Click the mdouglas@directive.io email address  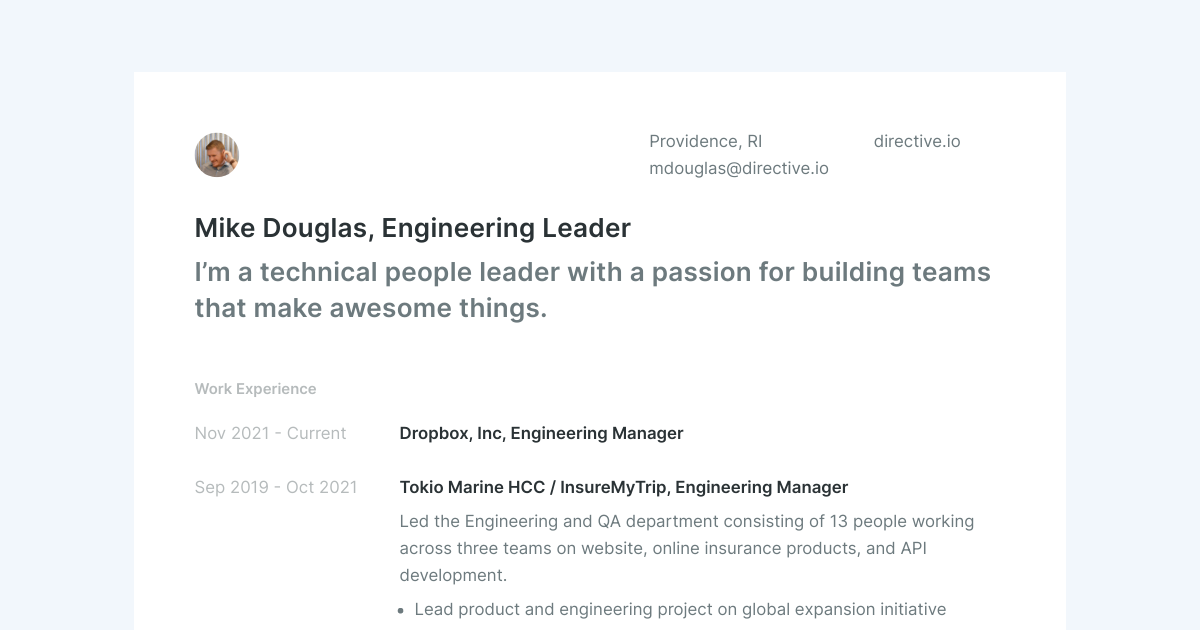(x=738, y=168)
